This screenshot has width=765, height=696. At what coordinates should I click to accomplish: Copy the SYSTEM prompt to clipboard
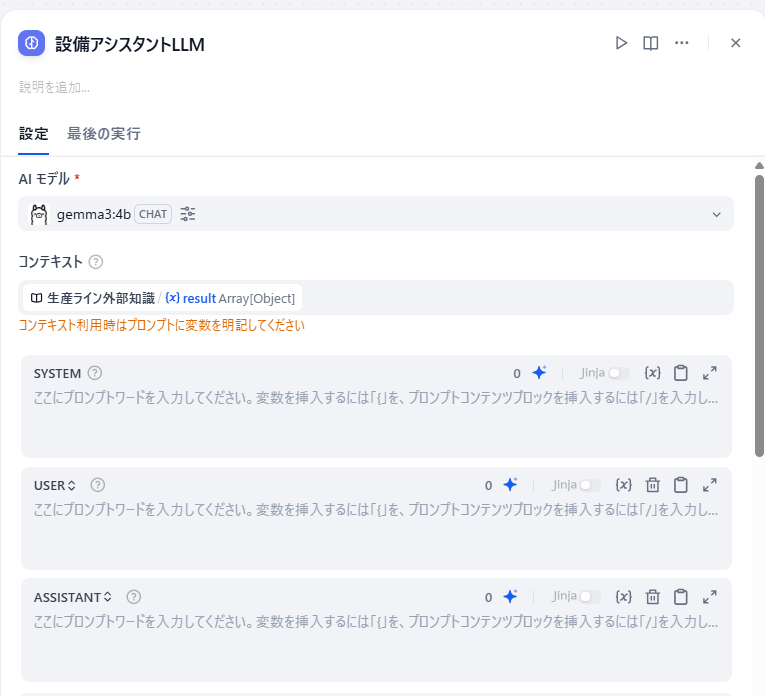681,373
